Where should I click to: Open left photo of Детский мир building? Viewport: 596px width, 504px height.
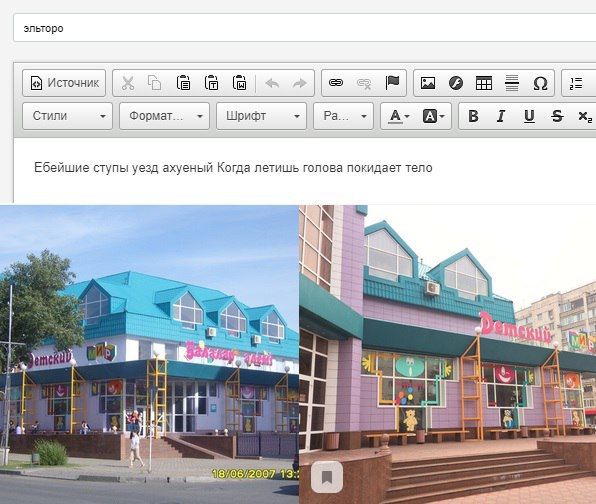(x=149, y=355)
